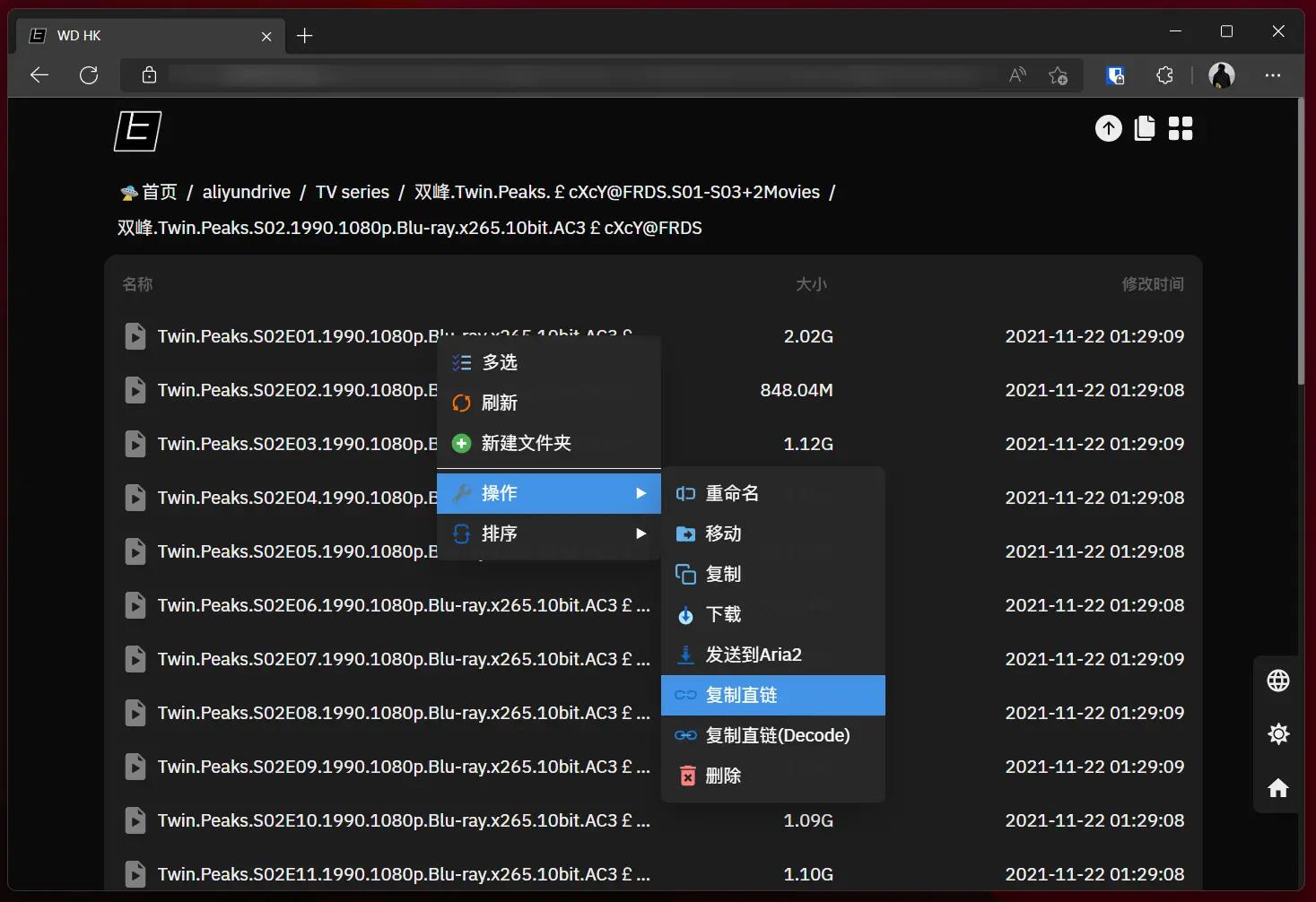Add page to favorites star icon
Screen dimensions: 1316x902
pyautogui.click(x=1059, y=75)
